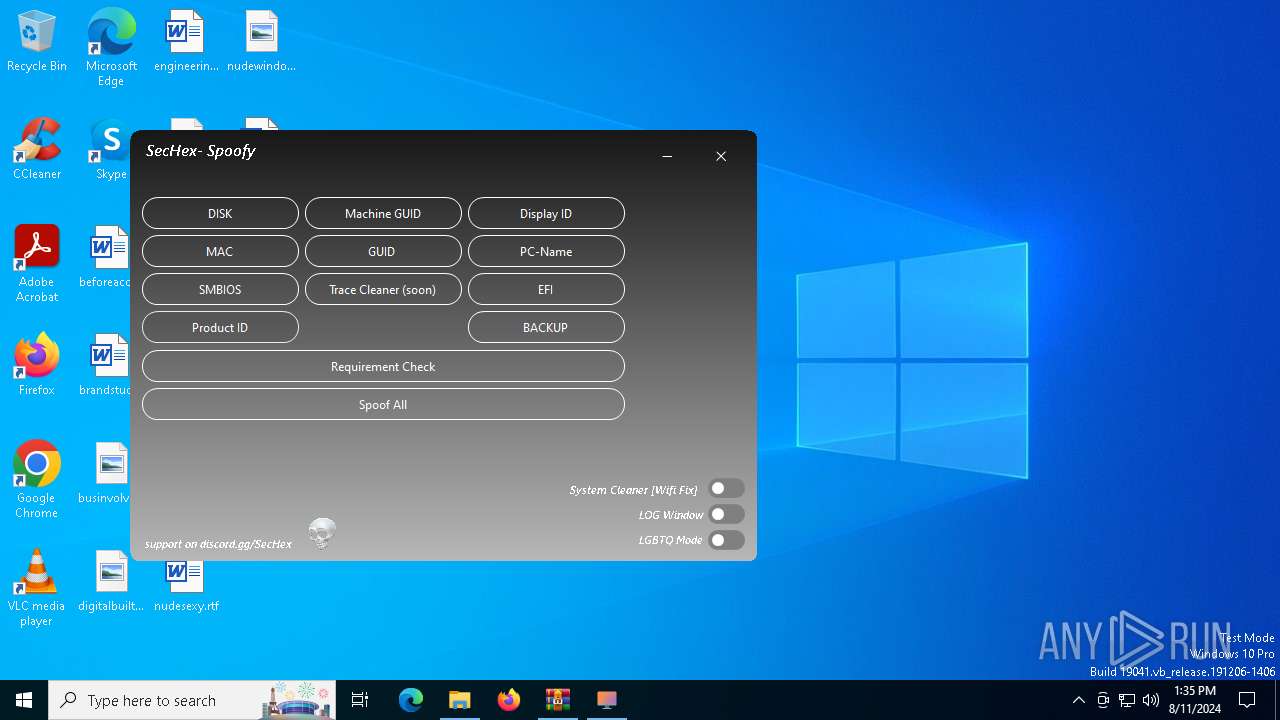Click the BACKUP button
Image resolution: width=1280 pixels, height=720 pixels.
coord(546,327)
